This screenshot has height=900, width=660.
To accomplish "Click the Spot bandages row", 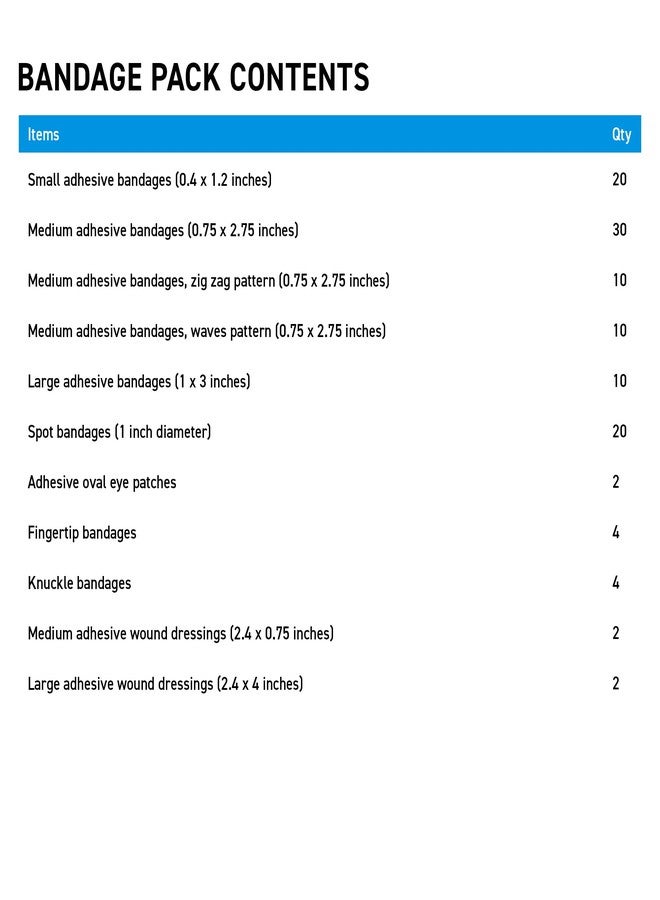I will (x=329, y=432).
